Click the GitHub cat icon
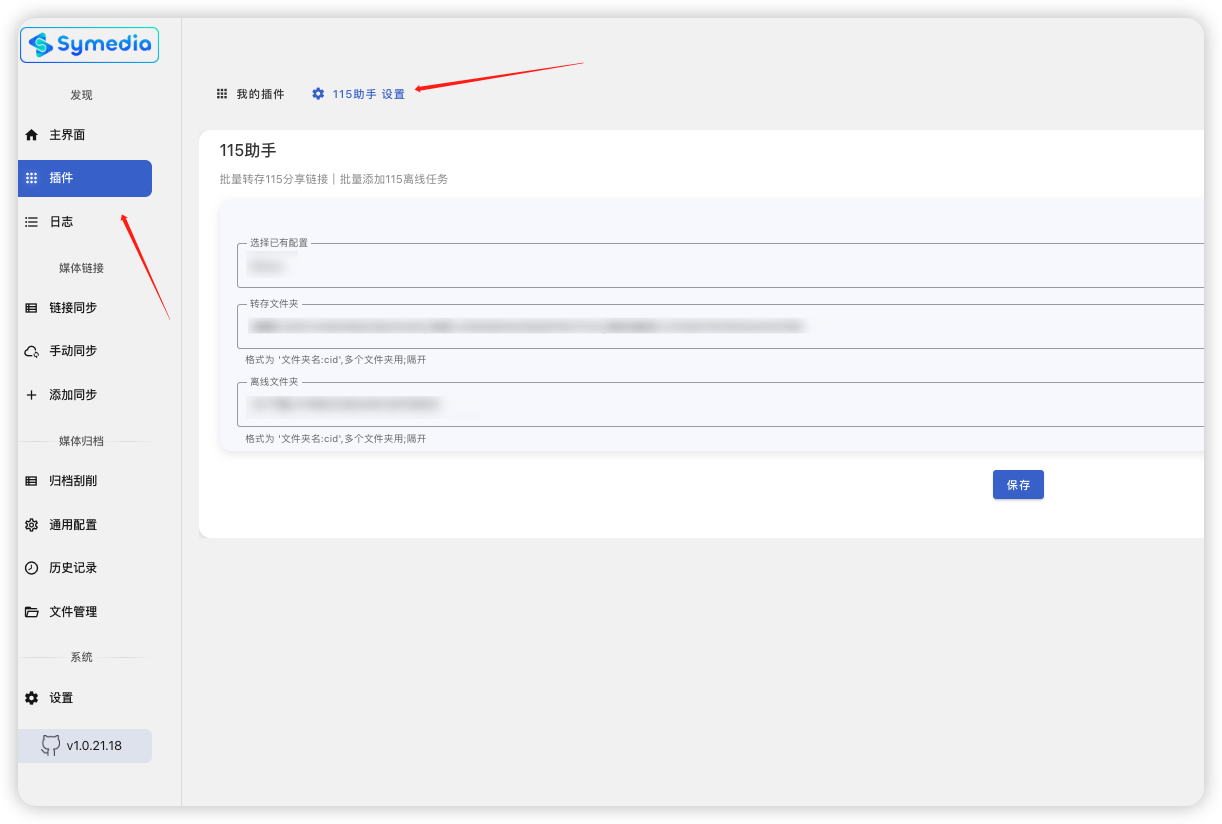This screenshot has height=824, width=1222. (x=50, y=746)
